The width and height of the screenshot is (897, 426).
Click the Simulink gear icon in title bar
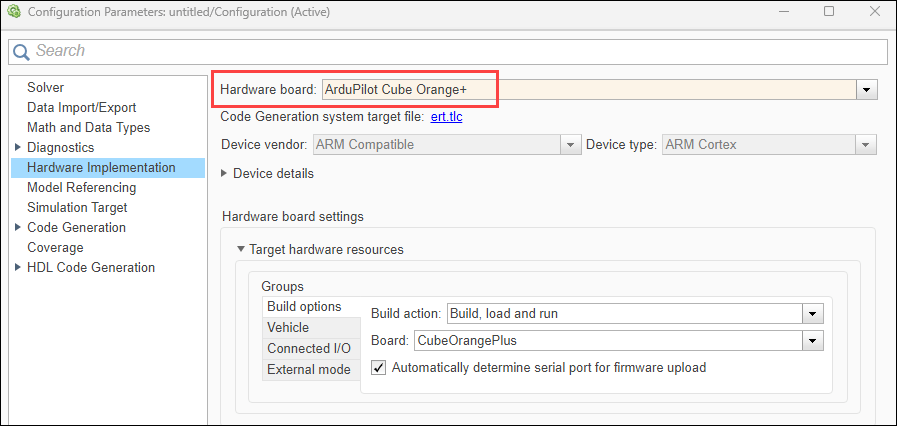pos(13,11)
